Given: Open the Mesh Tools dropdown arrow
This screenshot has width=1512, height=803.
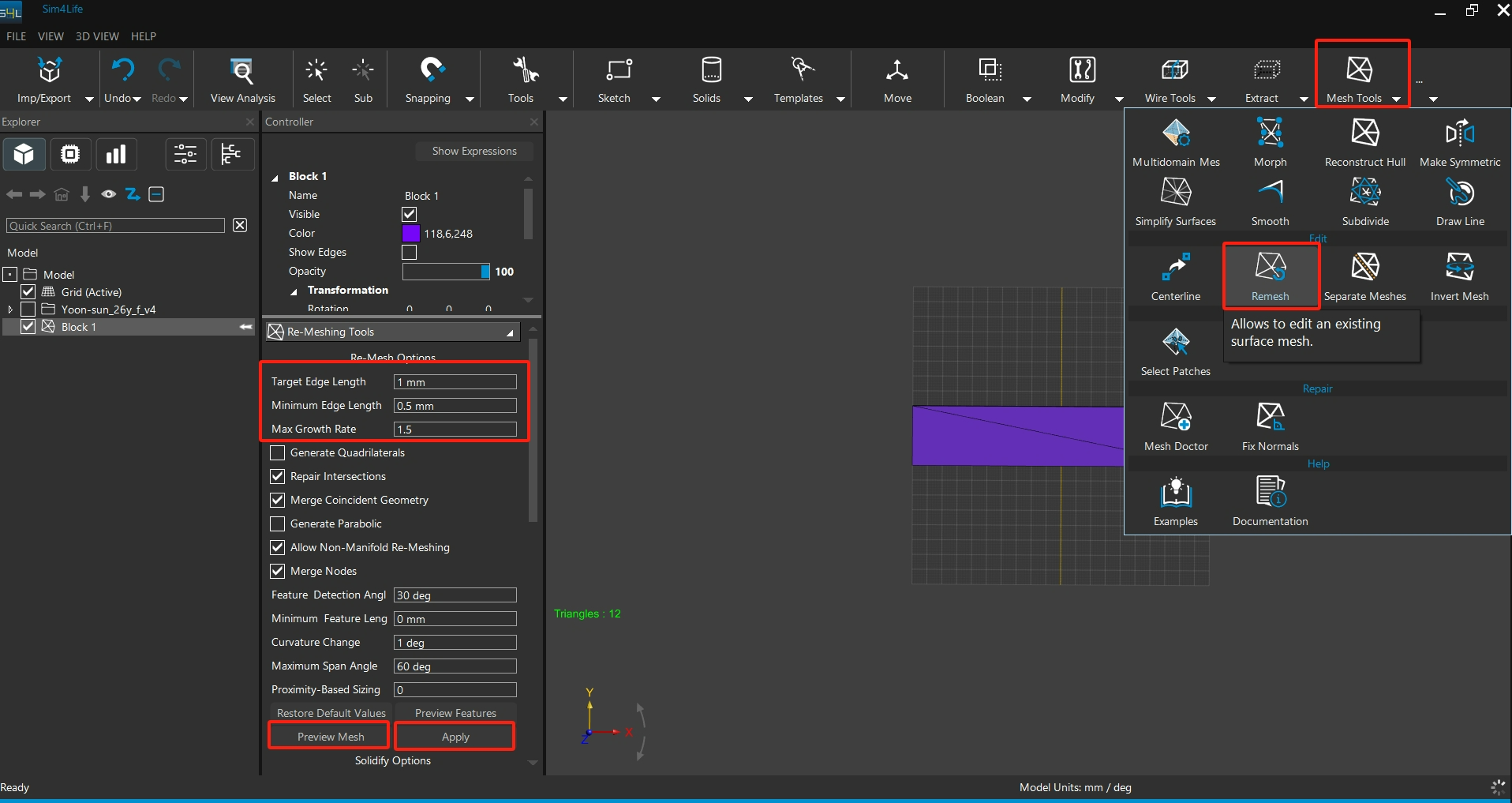Looking at the screenshot, I should pyautogui.click(x=1396, y=99).
